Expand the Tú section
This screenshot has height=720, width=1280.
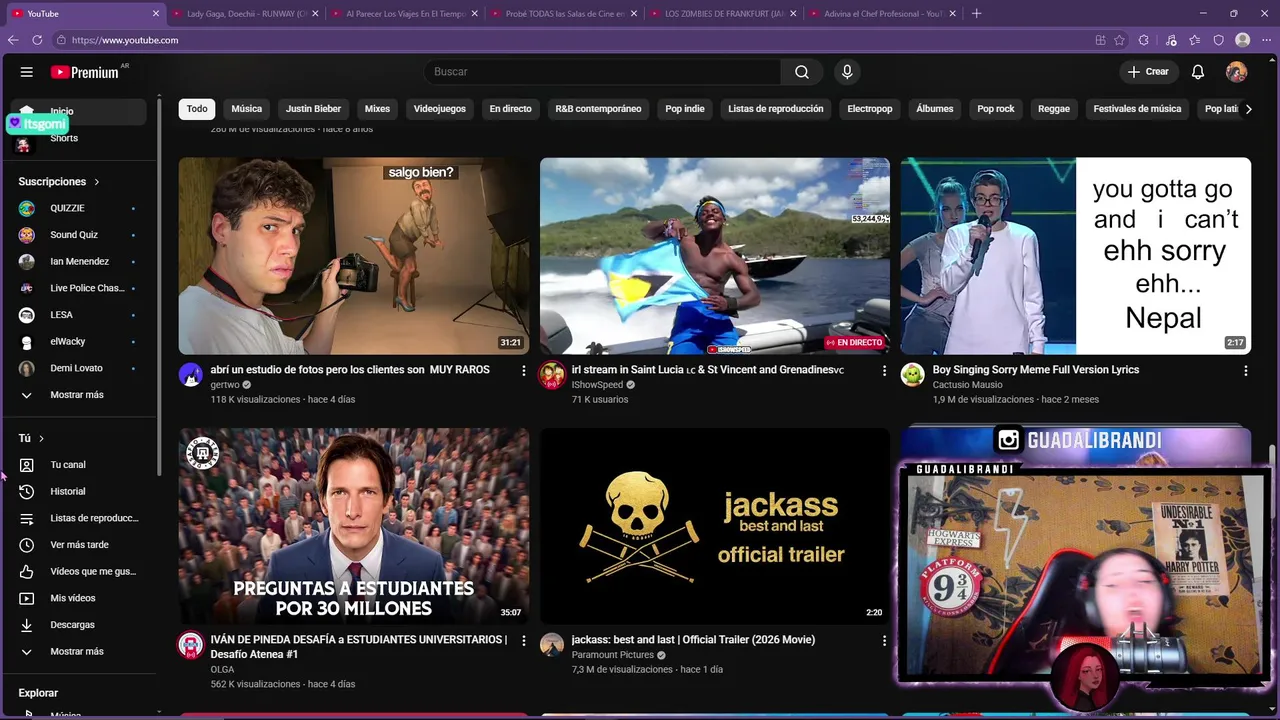(31, 438)
